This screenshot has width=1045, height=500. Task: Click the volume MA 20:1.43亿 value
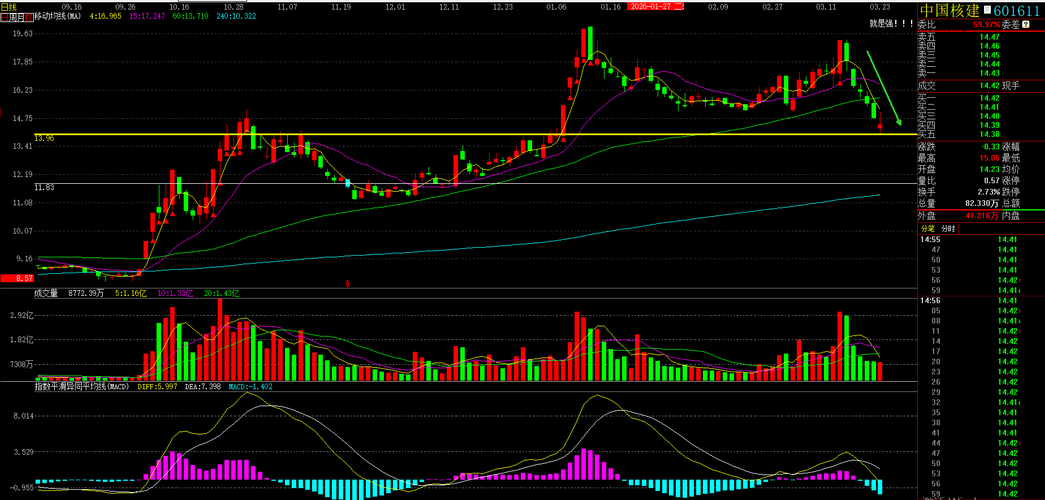[221, 293]
